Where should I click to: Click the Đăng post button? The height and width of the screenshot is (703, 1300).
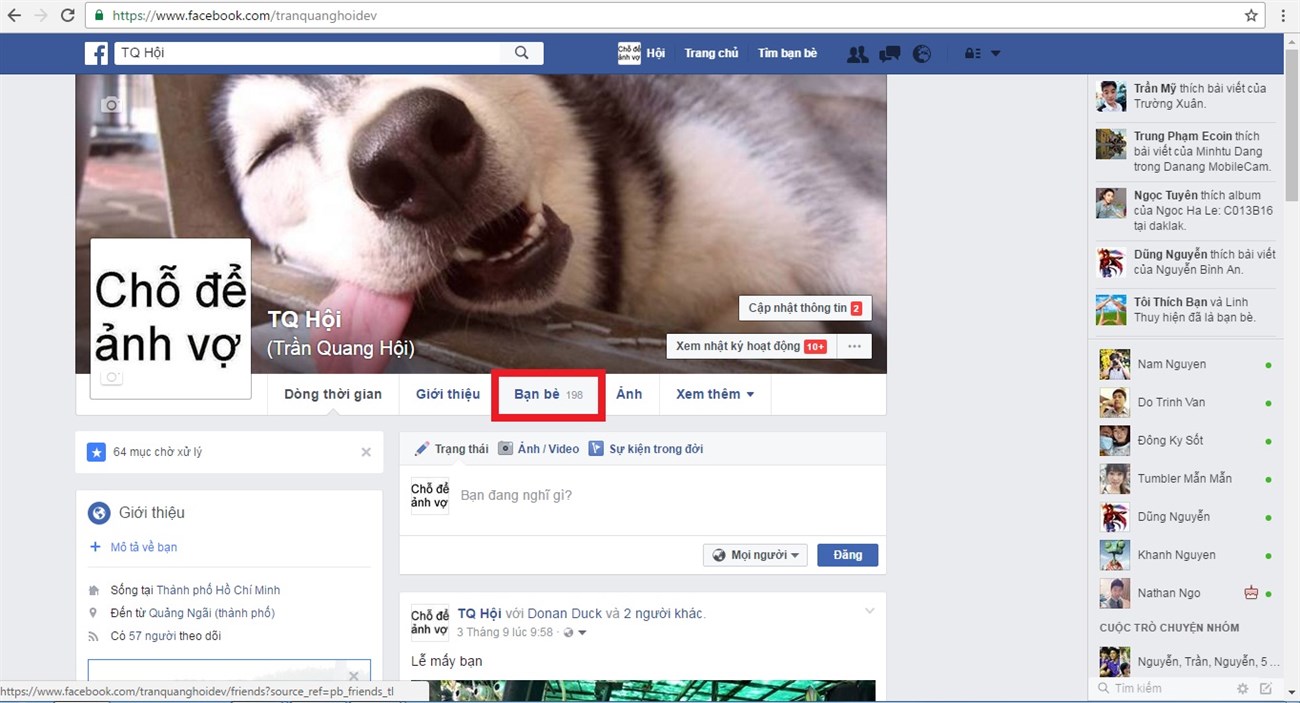click(847, 555)
